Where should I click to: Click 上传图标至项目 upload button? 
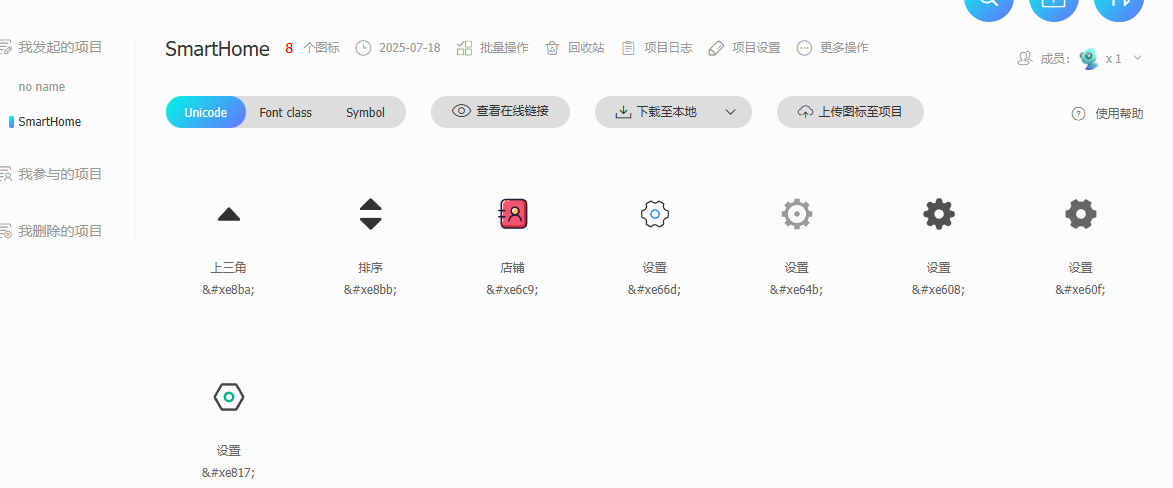[851, 112]
